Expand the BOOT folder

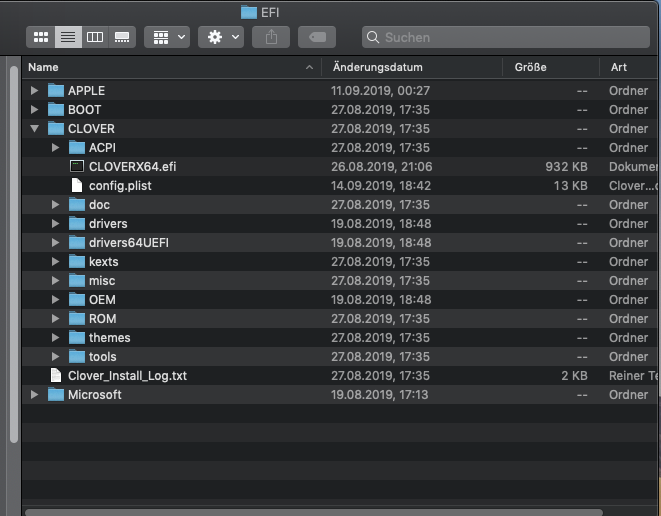35,110
